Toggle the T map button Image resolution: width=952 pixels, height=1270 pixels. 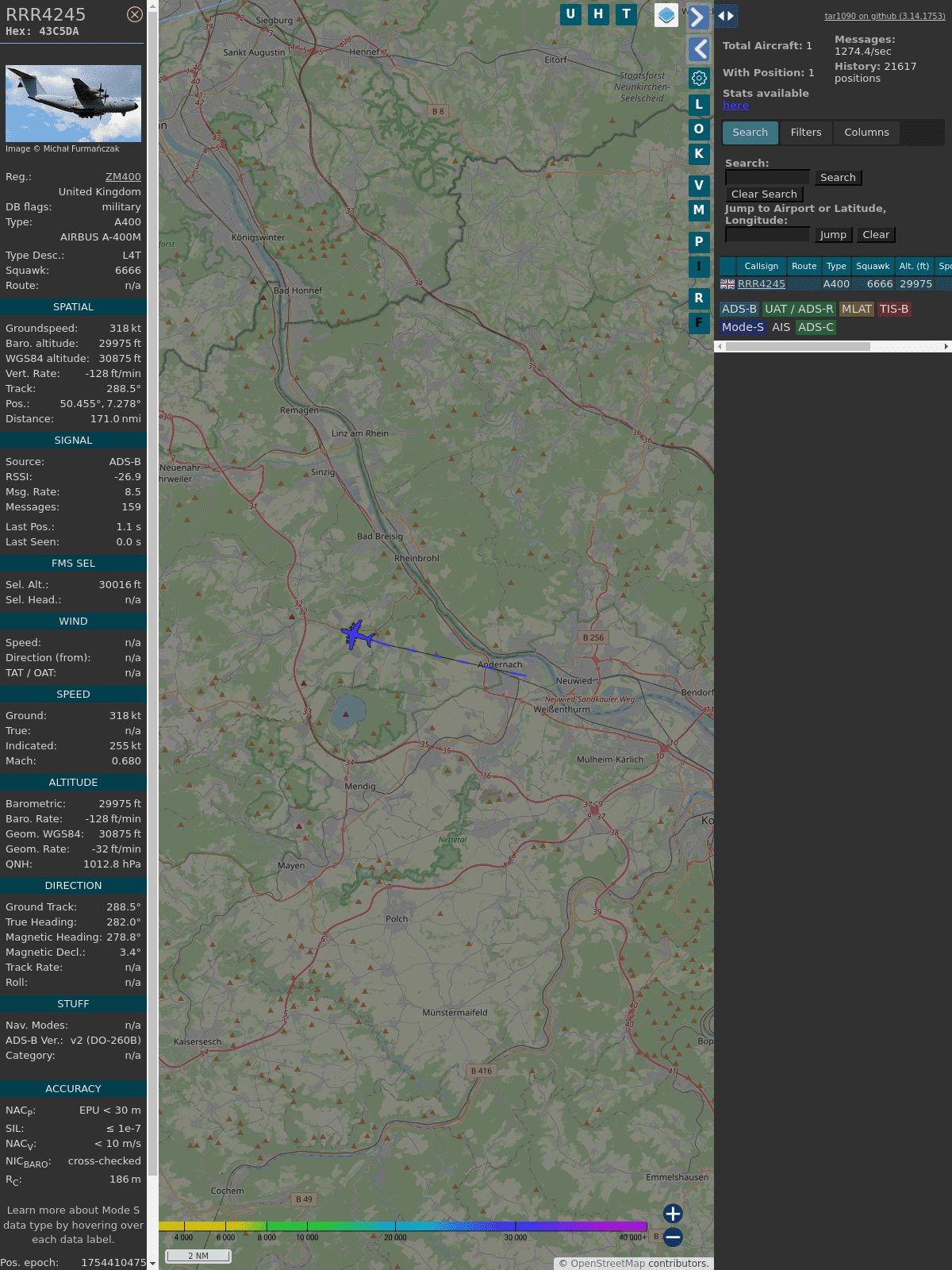point(626,14)
